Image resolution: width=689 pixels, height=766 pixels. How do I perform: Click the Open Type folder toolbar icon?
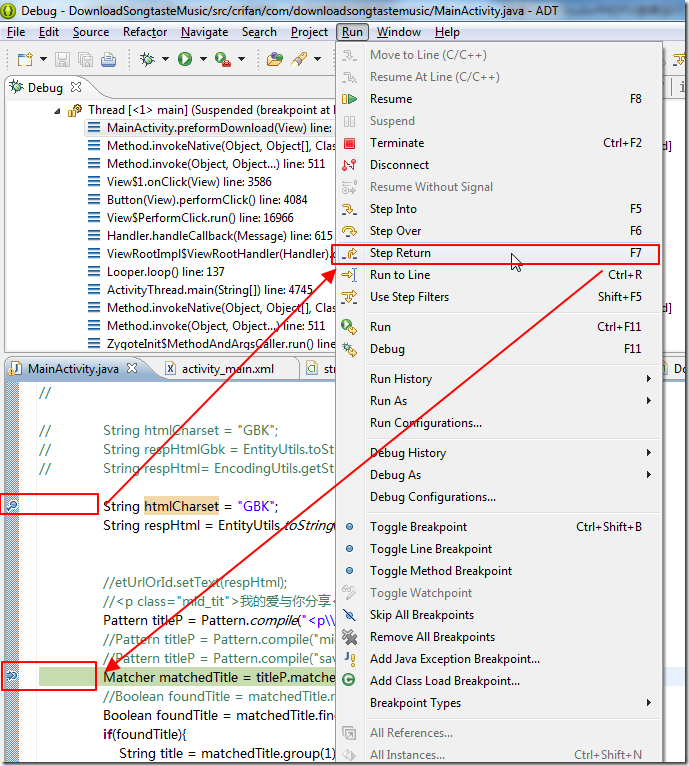coord(275,60)
